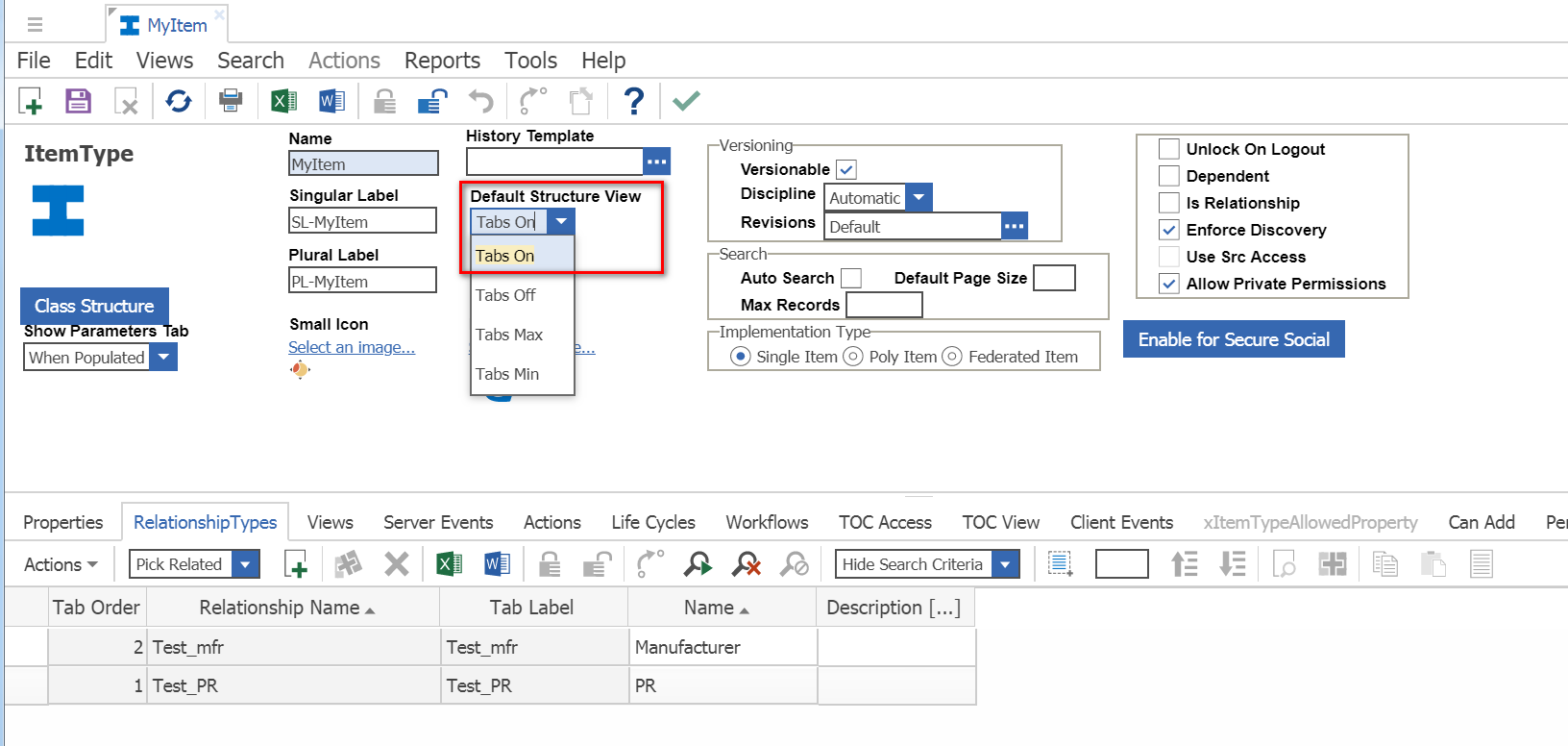Click the small icon image preview
The height and width of the screenshot is (746, 1568).
point(300,370)
